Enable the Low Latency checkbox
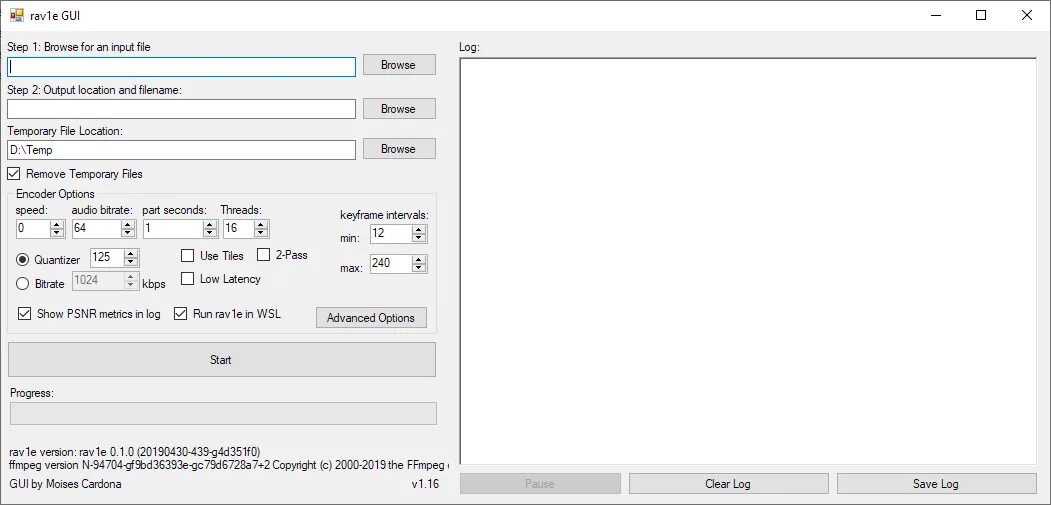Image resolution: width=1051 pixels, height=505 pixels. pyautogui.click(x=188, y=278)
